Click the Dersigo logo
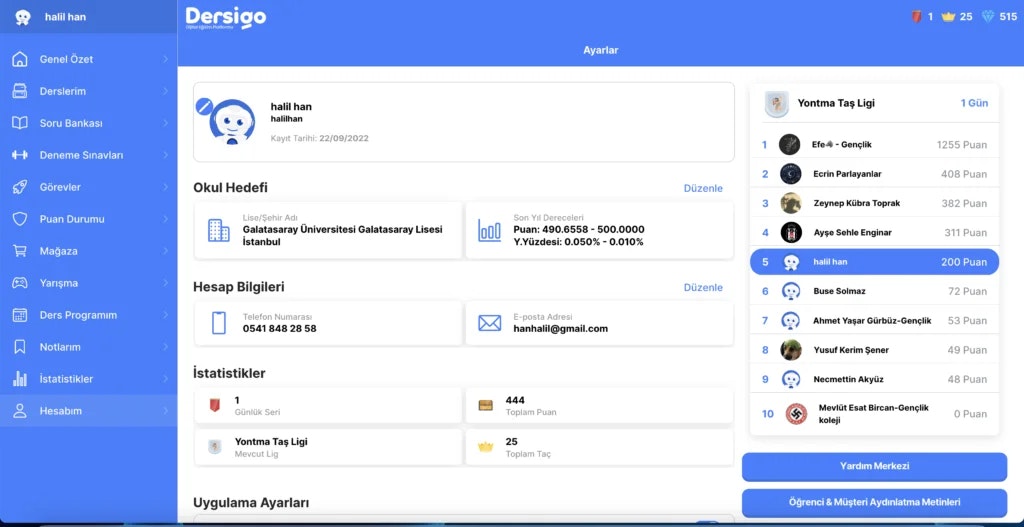This screenshot has width=1024, height=527. pyautogui.click(x=226, y=18)
